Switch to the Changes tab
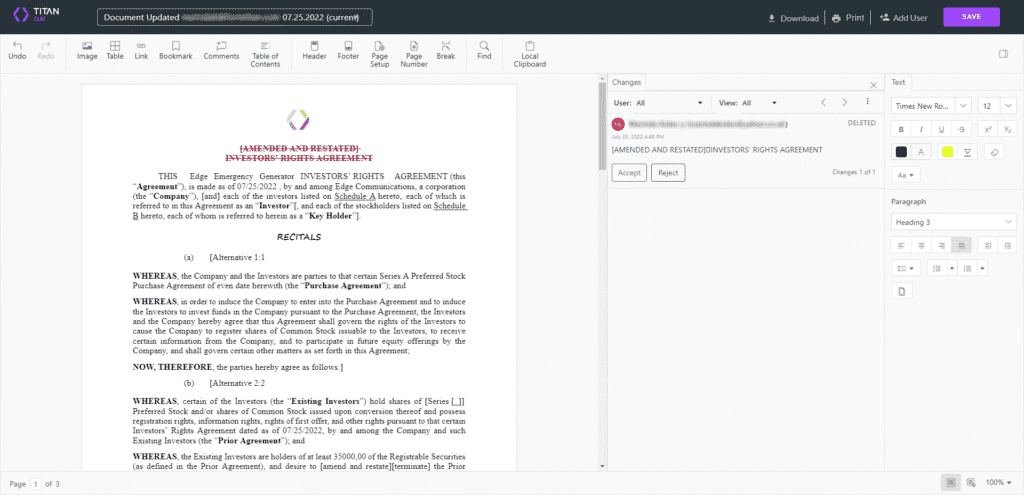 628,82
